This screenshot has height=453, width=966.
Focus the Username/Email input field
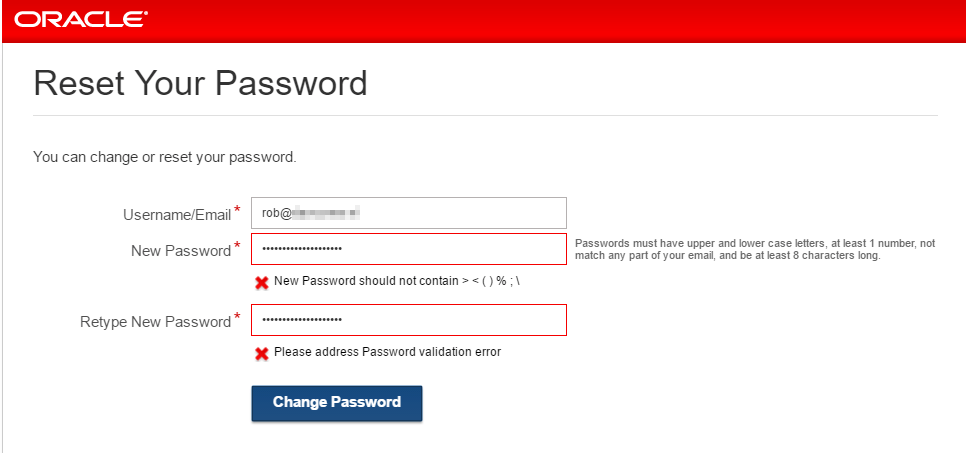(409, 213)
